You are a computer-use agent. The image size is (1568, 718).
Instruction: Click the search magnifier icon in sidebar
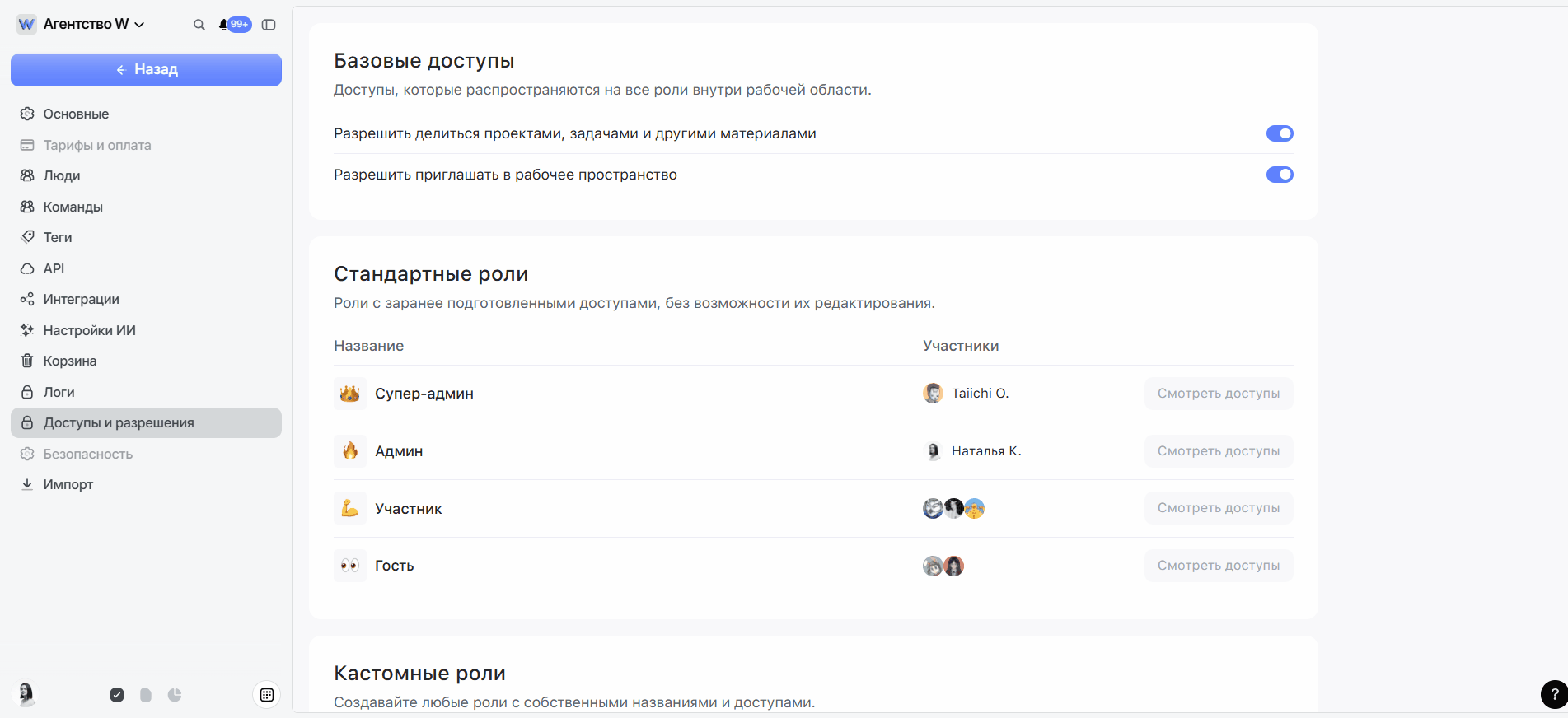(199, 25)
